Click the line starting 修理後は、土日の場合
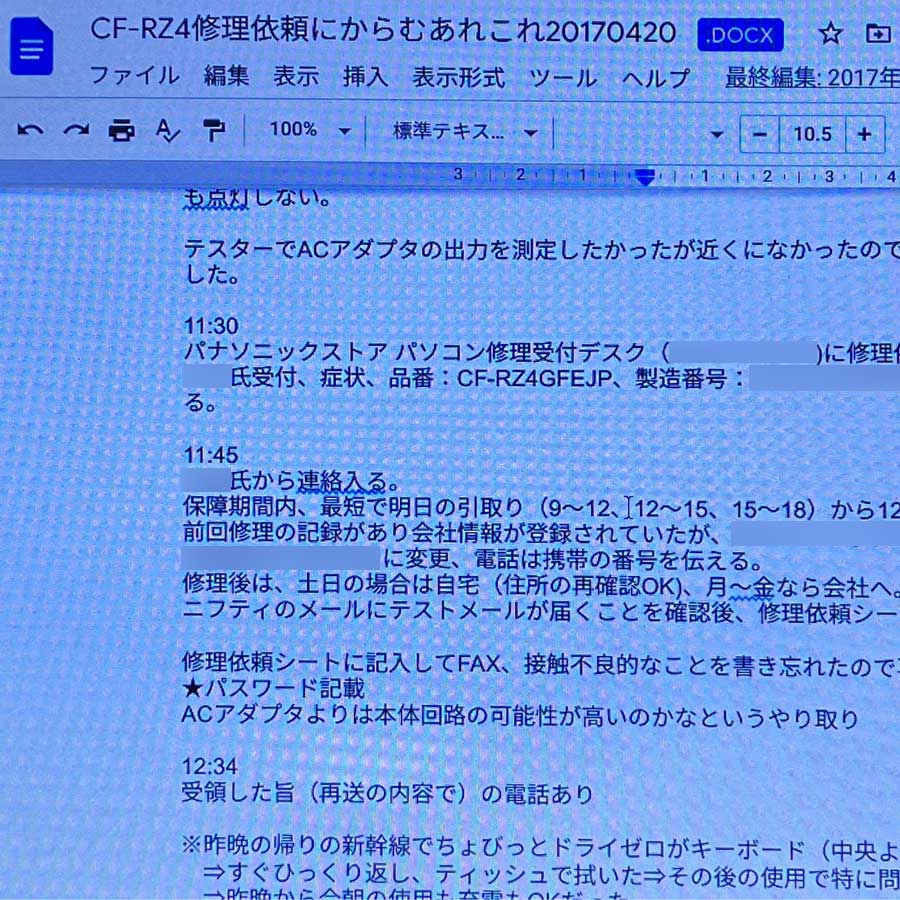 coord(541,585)
